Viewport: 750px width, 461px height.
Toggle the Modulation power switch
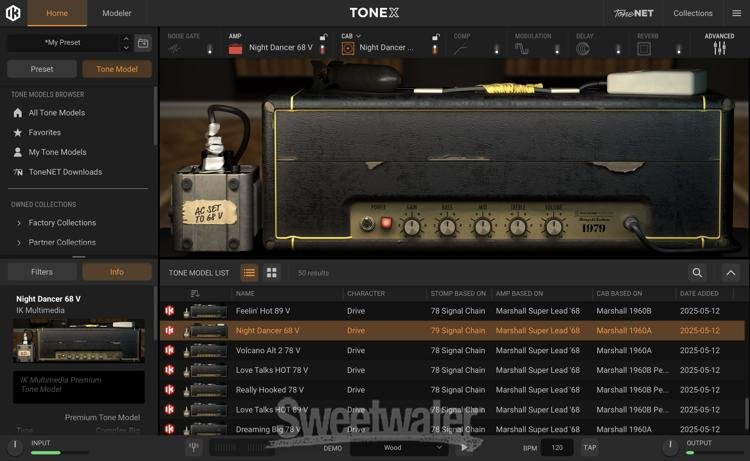coord(557,49)
